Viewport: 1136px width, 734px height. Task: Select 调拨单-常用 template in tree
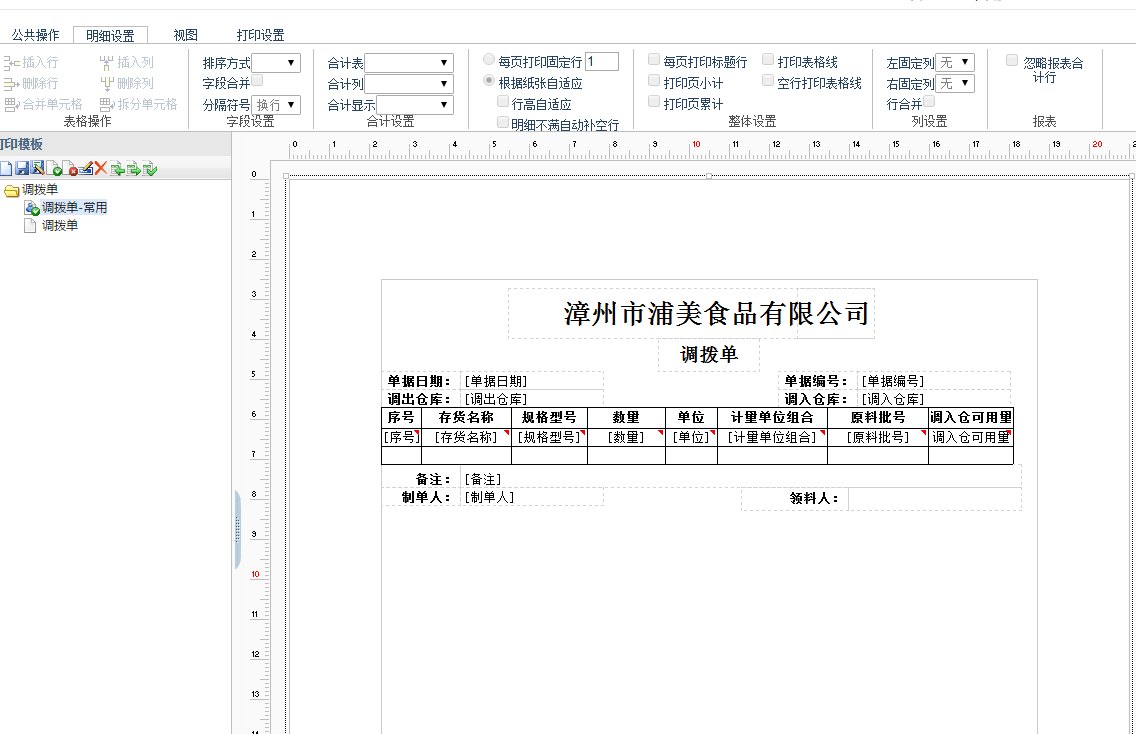(74, 208)
